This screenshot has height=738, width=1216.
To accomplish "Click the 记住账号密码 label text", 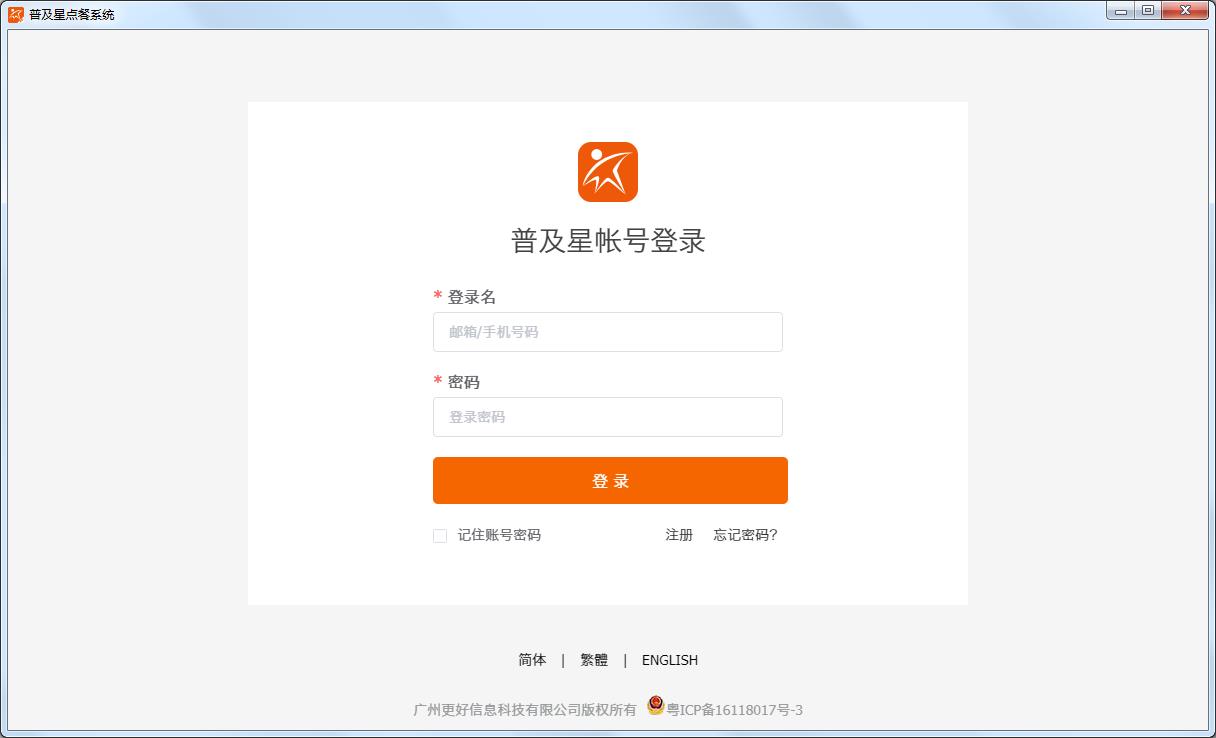I will point(499,535).
